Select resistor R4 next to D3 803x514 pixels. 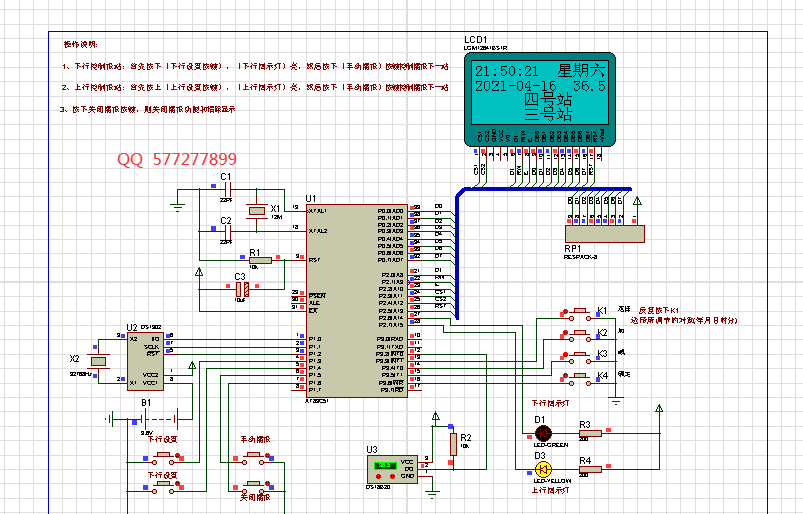click(590, 469)
